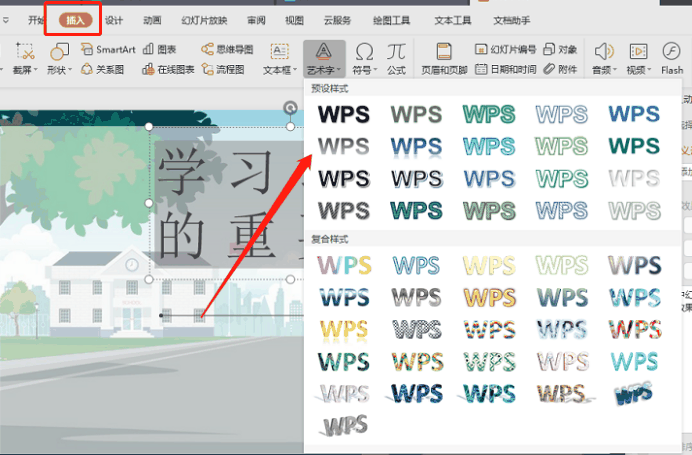Click the 视频 video icon
The width and height of the screenshot is (692, 455).
pyautogui.click(x=638, y=52)
